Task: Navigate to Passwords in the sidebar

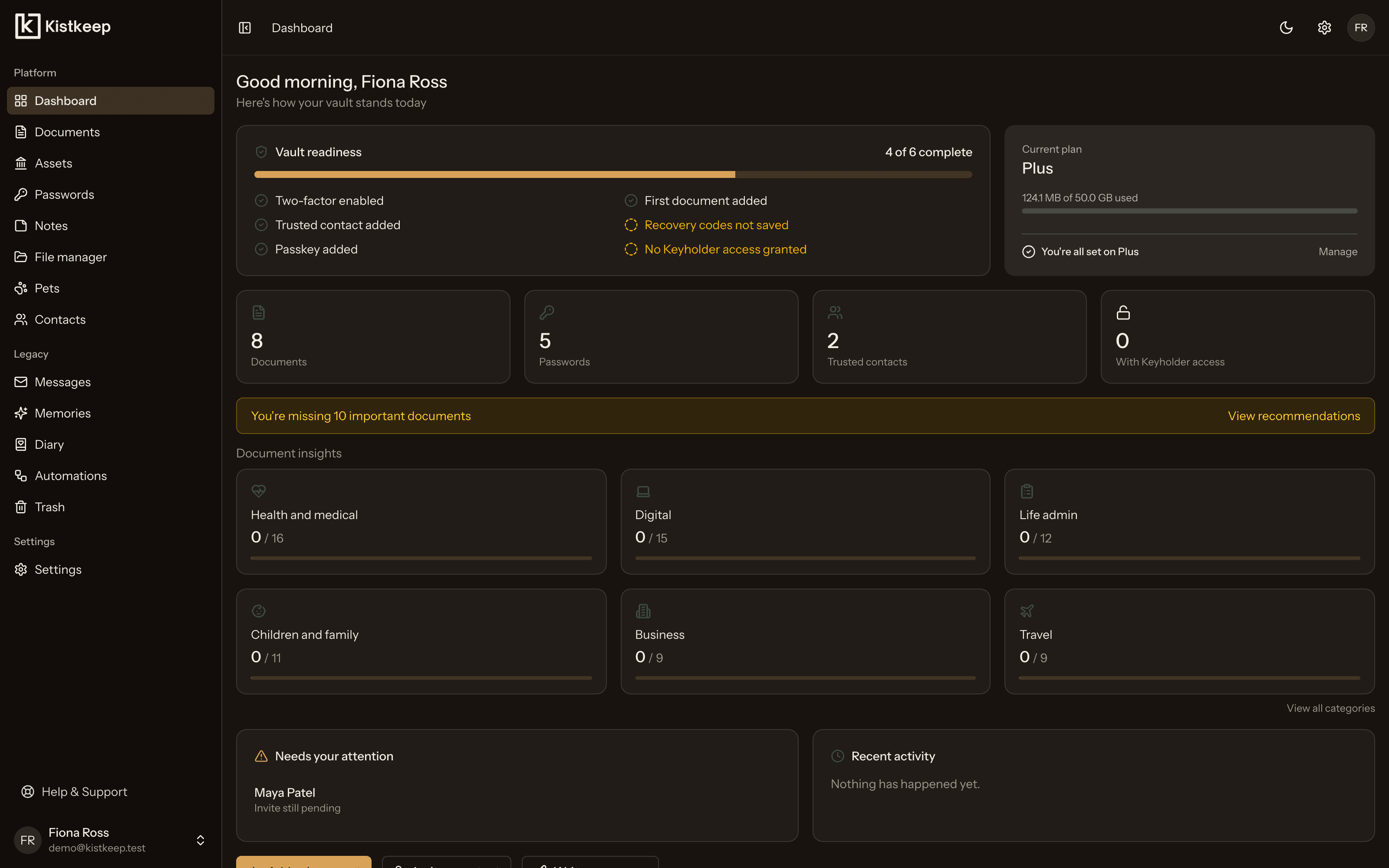Action: pos(110,194)
